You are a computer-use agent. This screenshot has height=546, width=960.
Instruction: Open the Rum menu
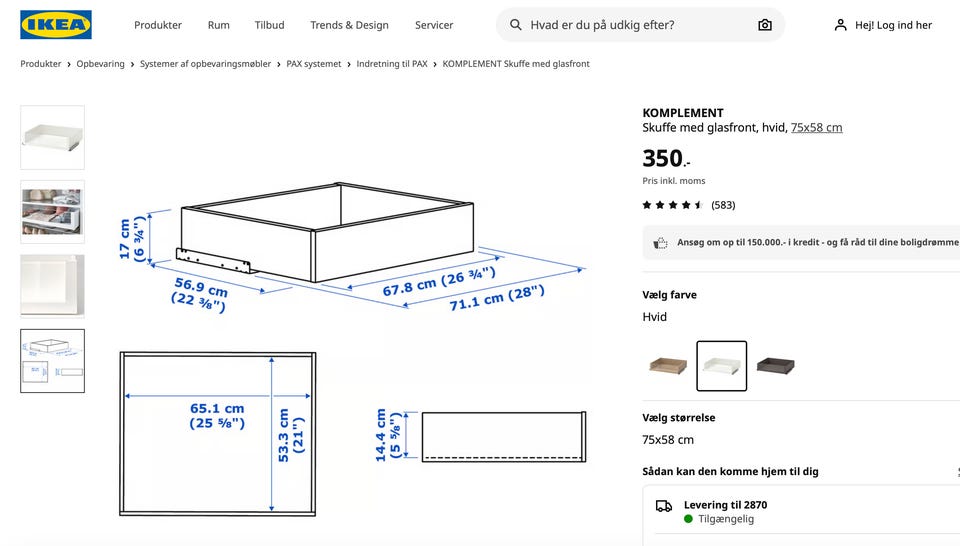point(219,25)
